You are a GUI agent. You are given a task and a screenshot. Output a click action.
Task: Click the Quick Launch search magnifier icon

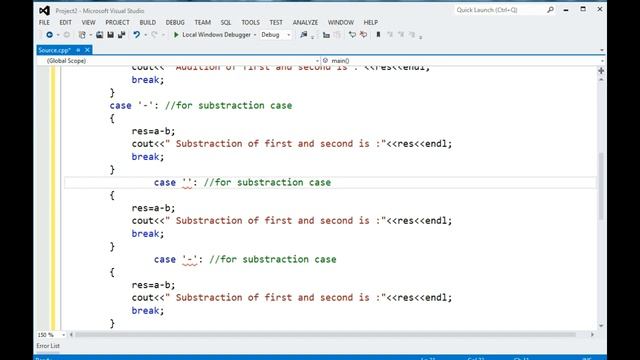[550, 9]
